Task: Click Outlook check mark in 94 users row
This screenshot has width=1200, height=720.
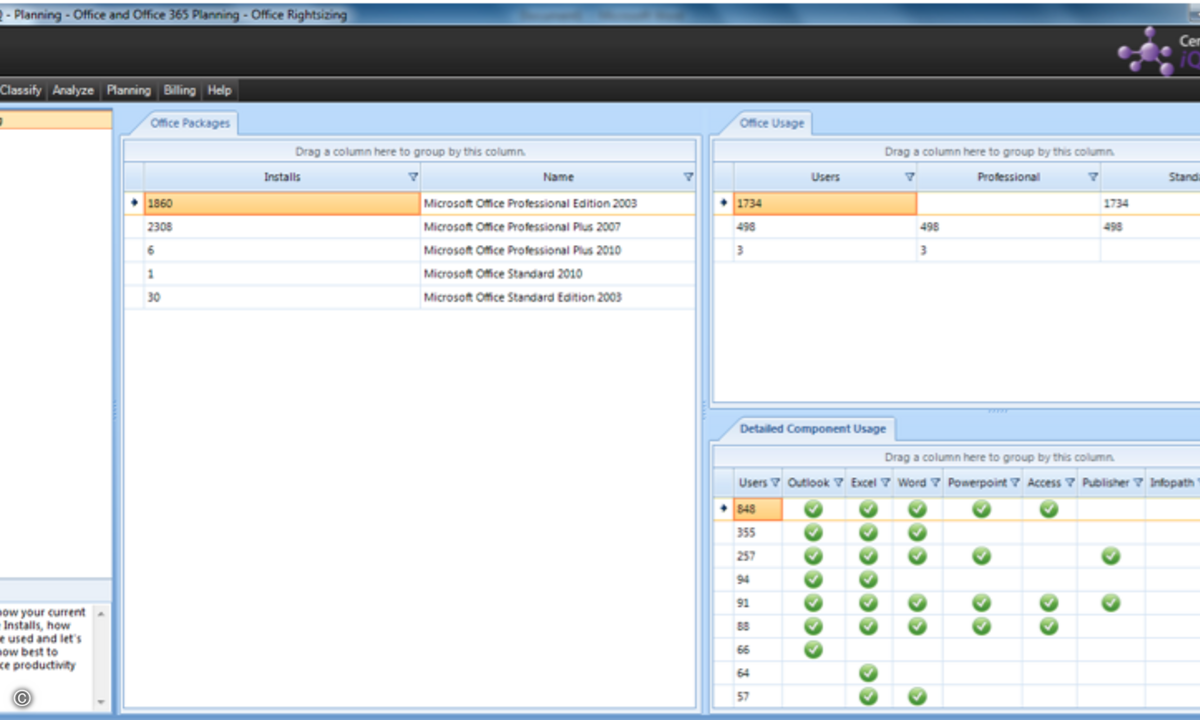Action: (x=813, y=579)
